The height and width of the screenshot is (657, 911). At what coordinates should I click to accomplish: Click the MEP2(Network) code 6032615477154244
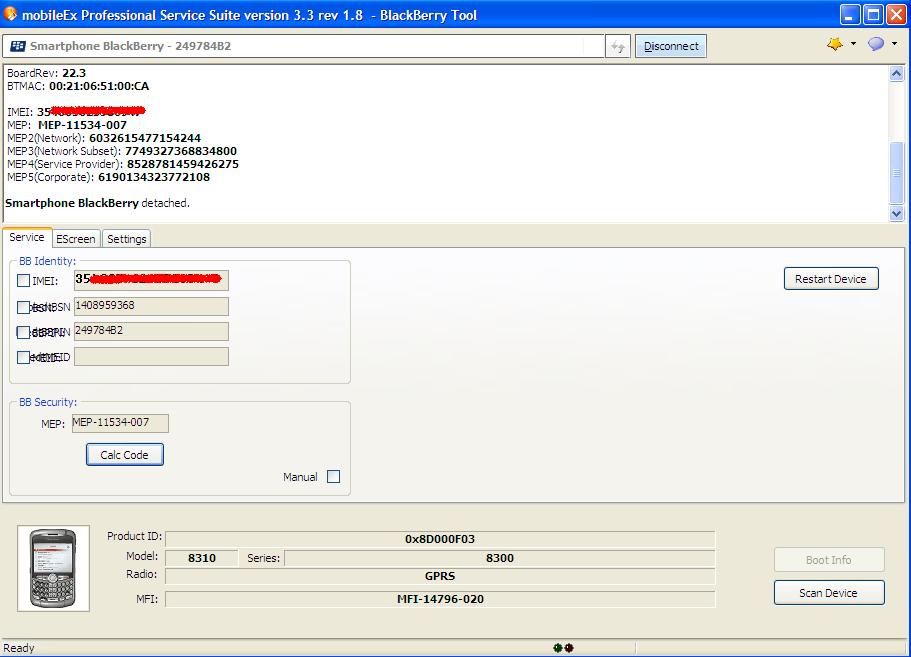click(x=145, y=138)
